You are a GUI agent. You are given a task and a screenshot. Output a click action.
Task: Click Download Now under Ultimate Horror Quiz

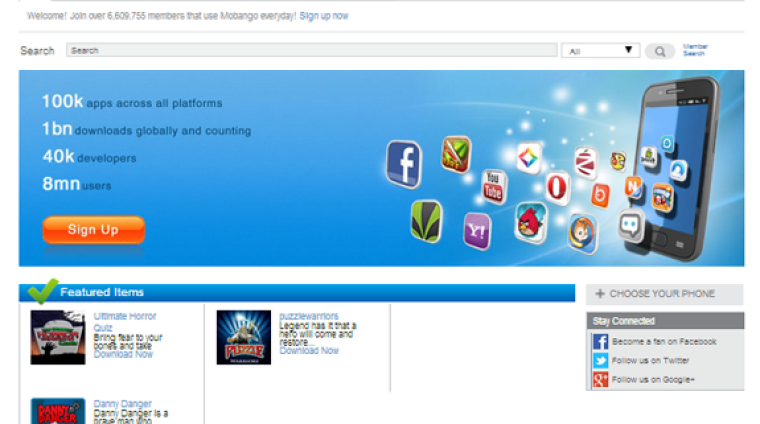point(123,354)
